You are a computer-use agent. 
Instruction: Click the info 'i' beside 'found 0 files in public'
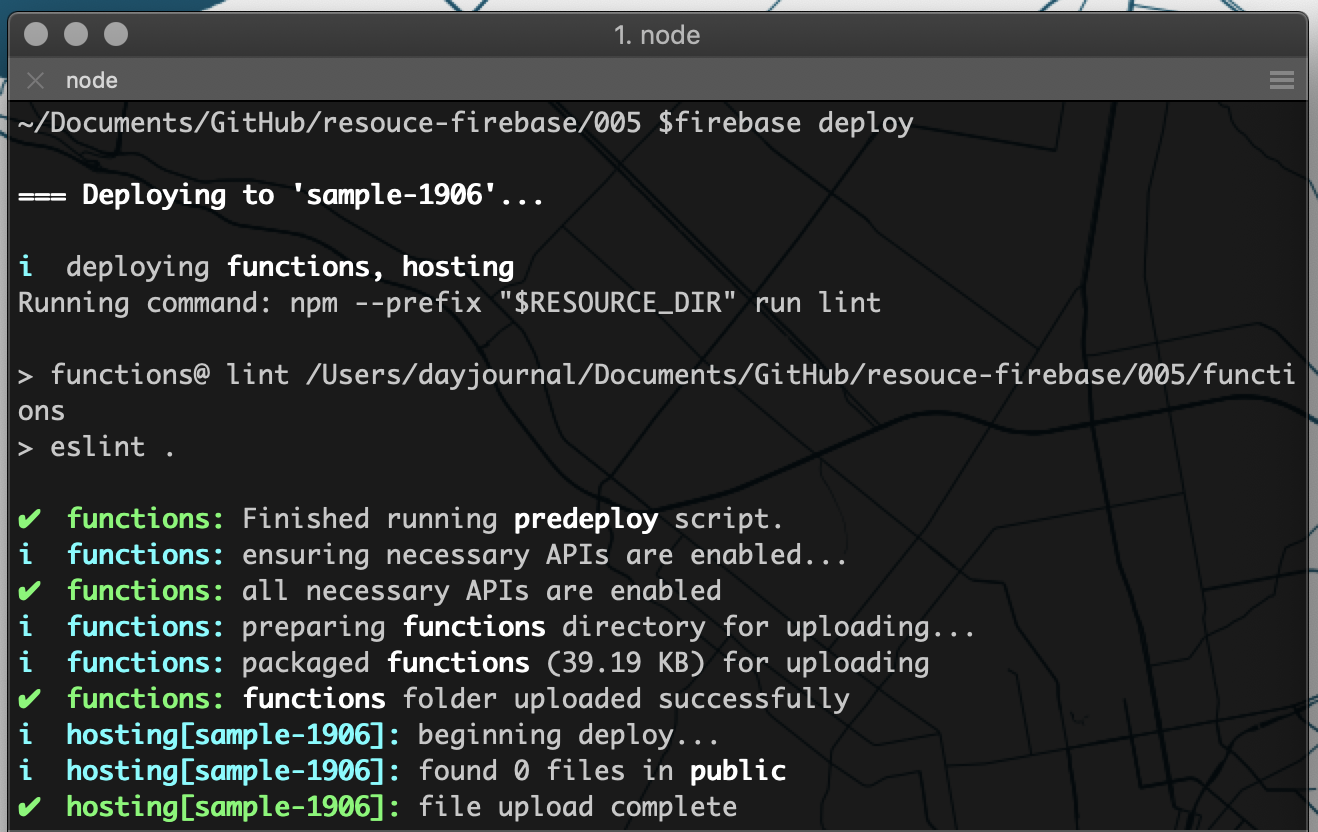[x=26, y=771]
